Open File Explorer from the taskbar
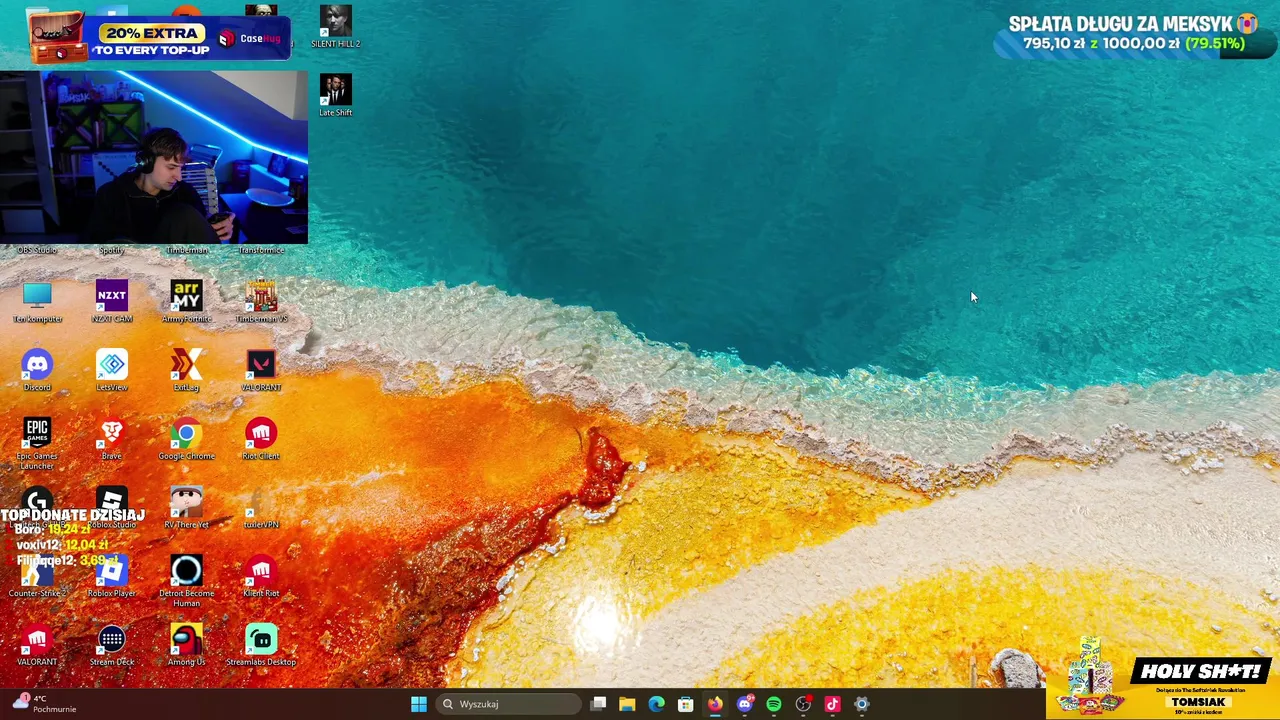 click(x=627, y=704)
